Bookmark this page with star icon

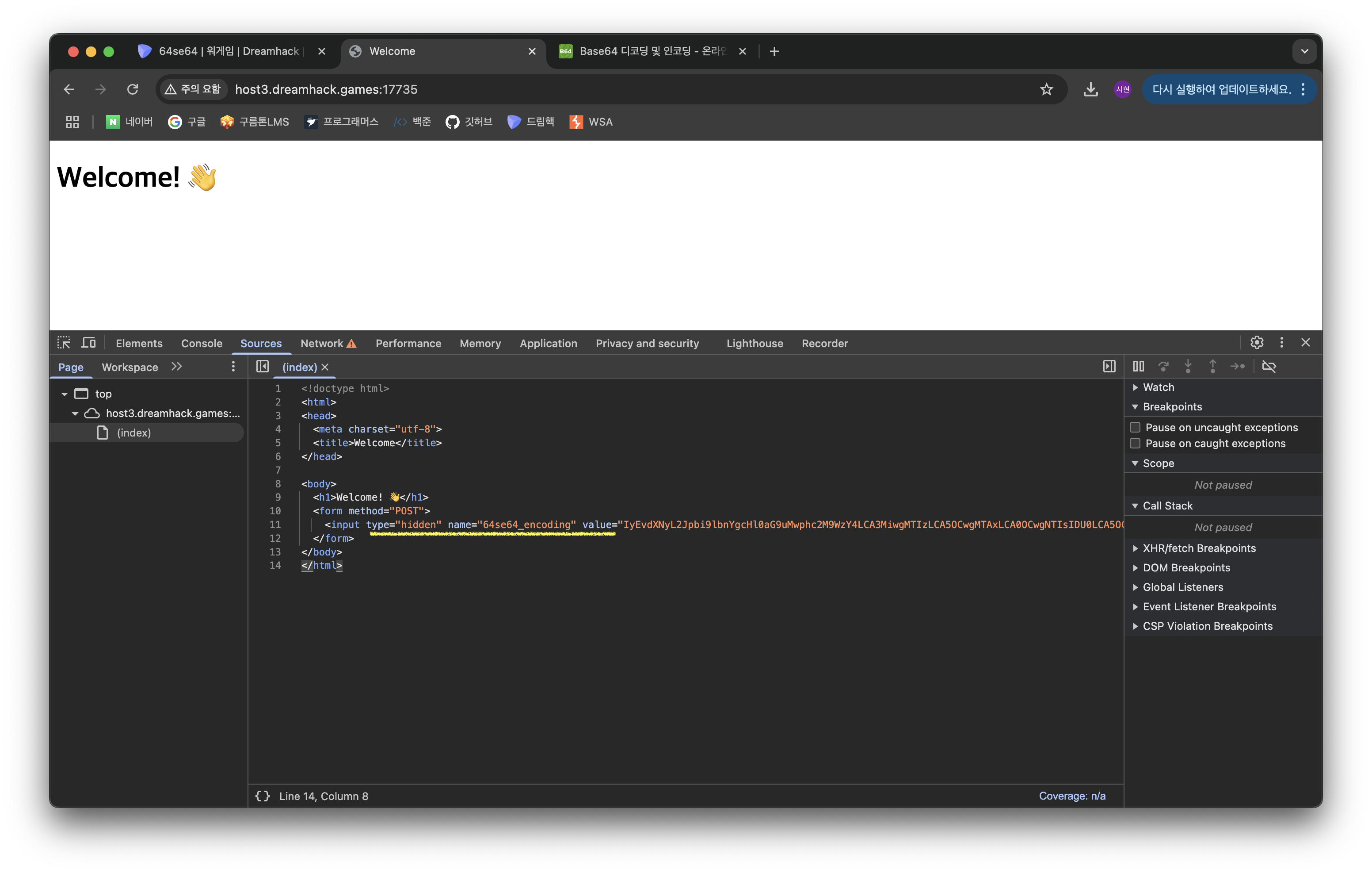coord(1046,89)
